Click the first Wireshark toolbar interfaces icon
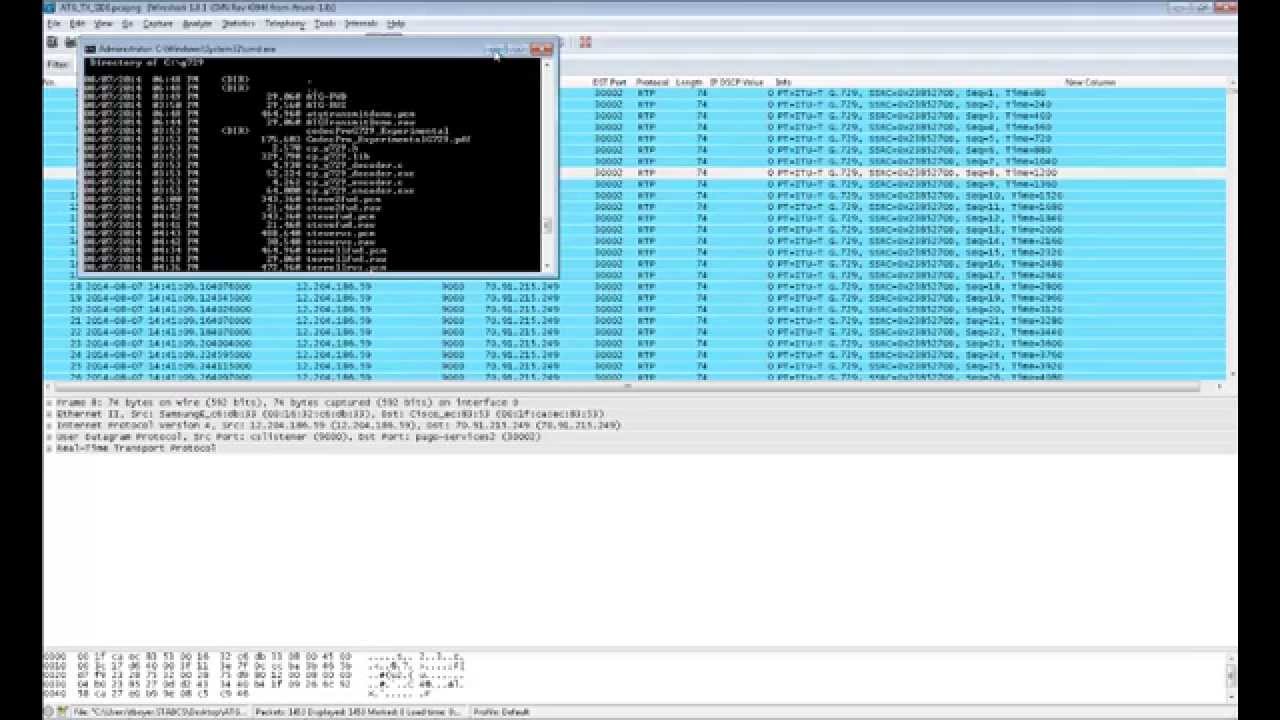Screen dimensions: 1280x720 pos(52,42)
